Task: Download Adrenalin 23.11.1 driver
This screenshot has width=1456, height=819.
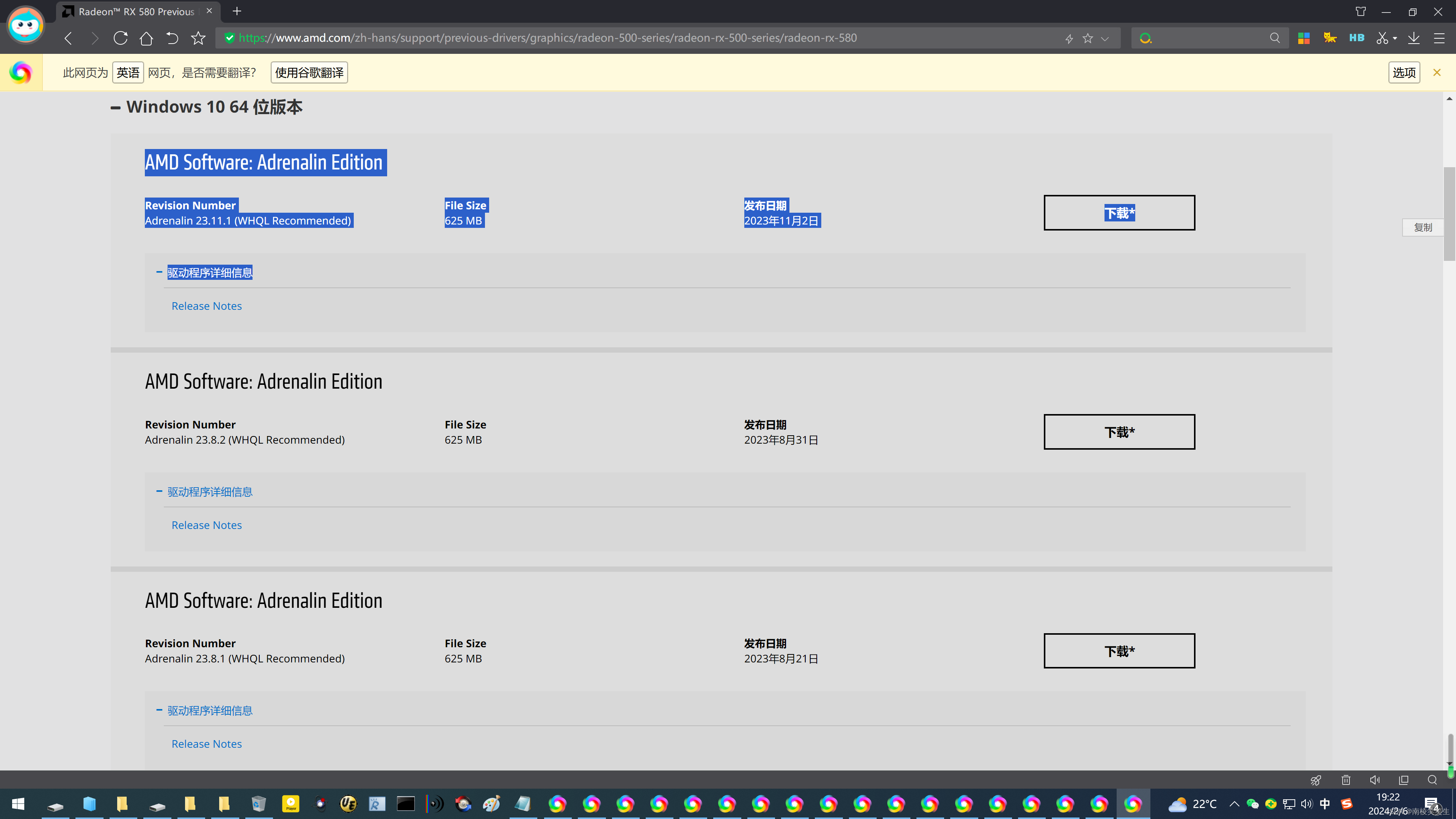Action: [1119, 212]
